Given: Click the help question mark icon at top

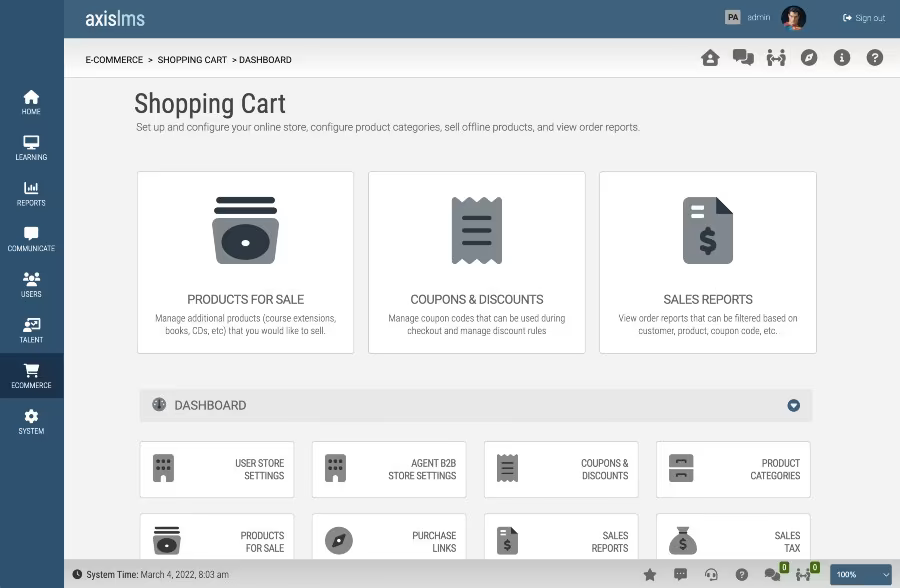Looking at the screenshot, I should click(x=875, y=57).
